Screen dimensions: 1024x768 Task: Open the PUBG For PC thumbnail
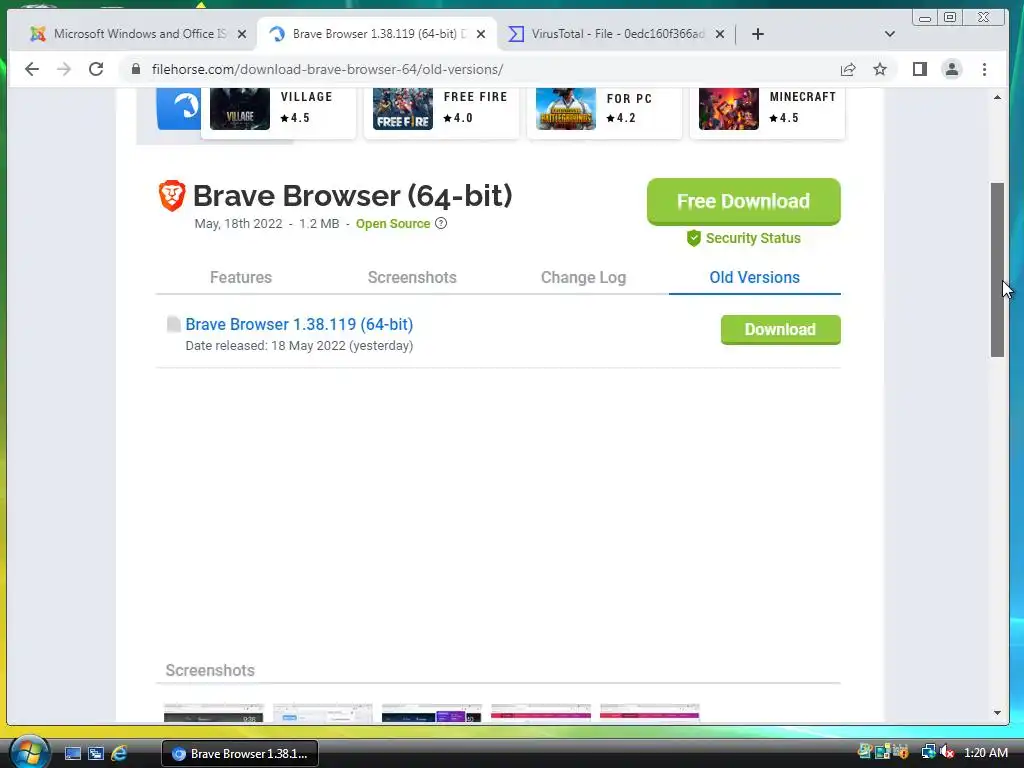[566, 108]
